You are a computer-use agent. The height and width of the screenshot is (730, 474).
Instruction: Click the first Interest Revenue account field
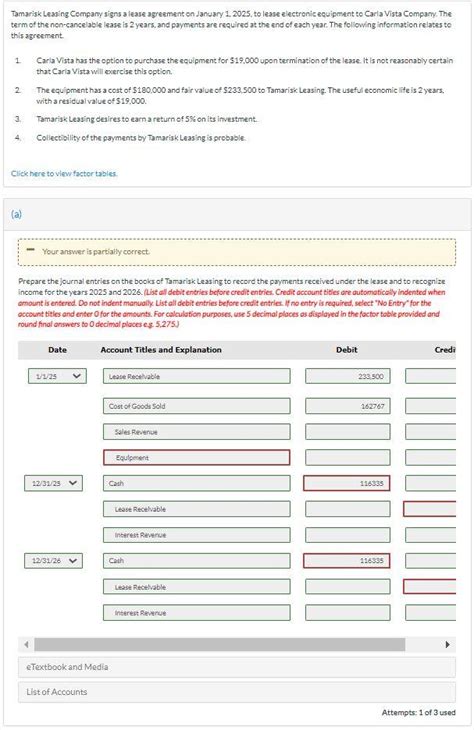coord(196,535)
